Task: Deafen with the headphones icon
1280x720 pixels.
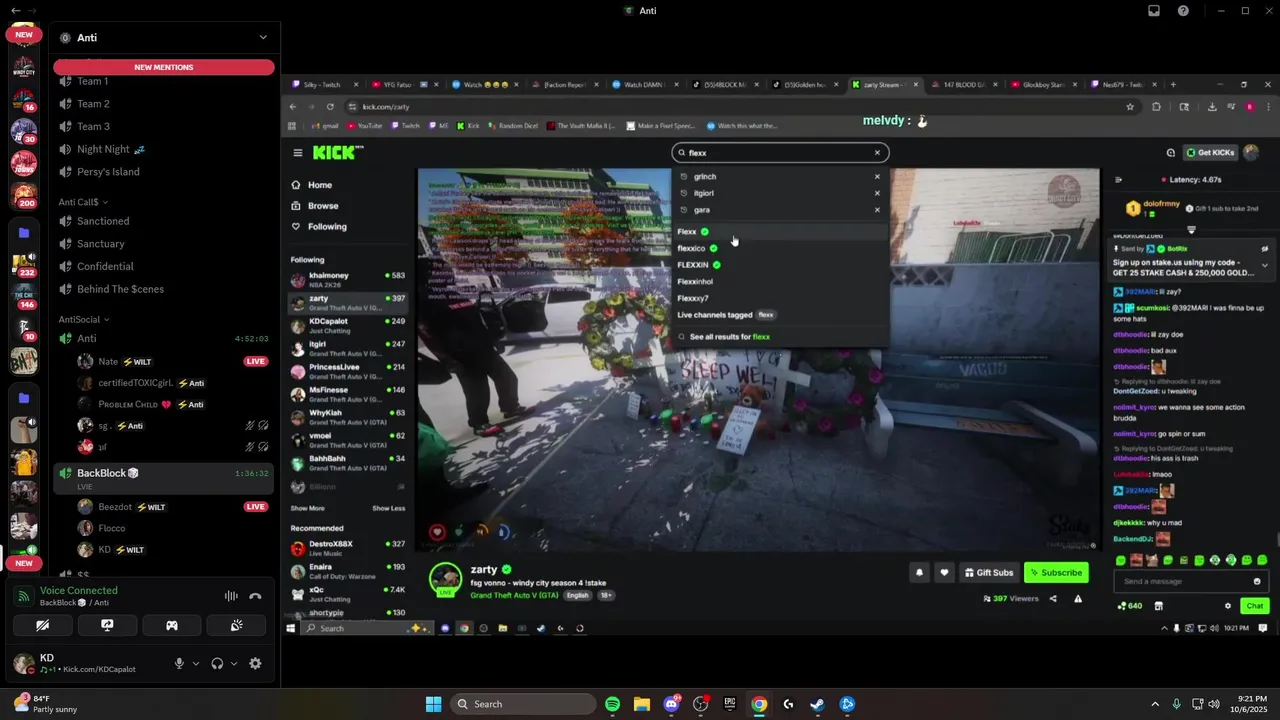Action: click(217, 663)
